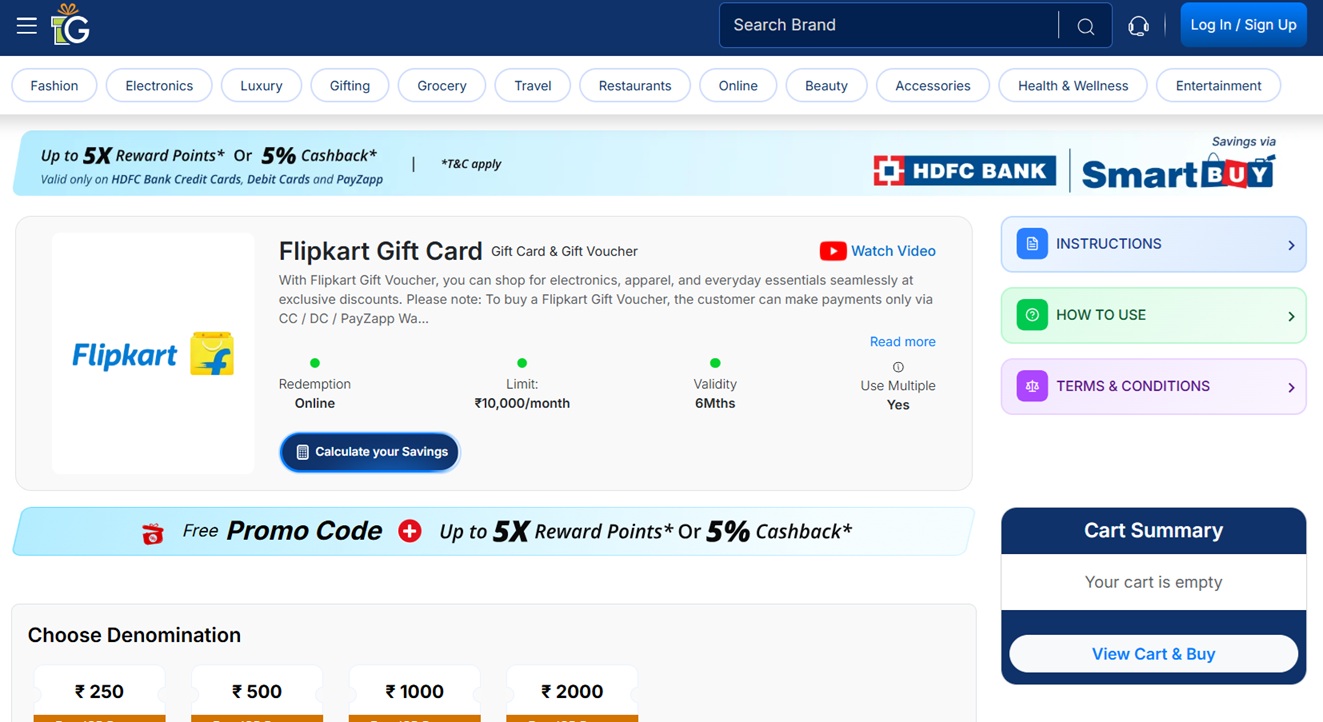Image resolution: width=1323 pixels, height=722 pixels.
Task: Click Calculate your Savings button
Action: point(369,452)
